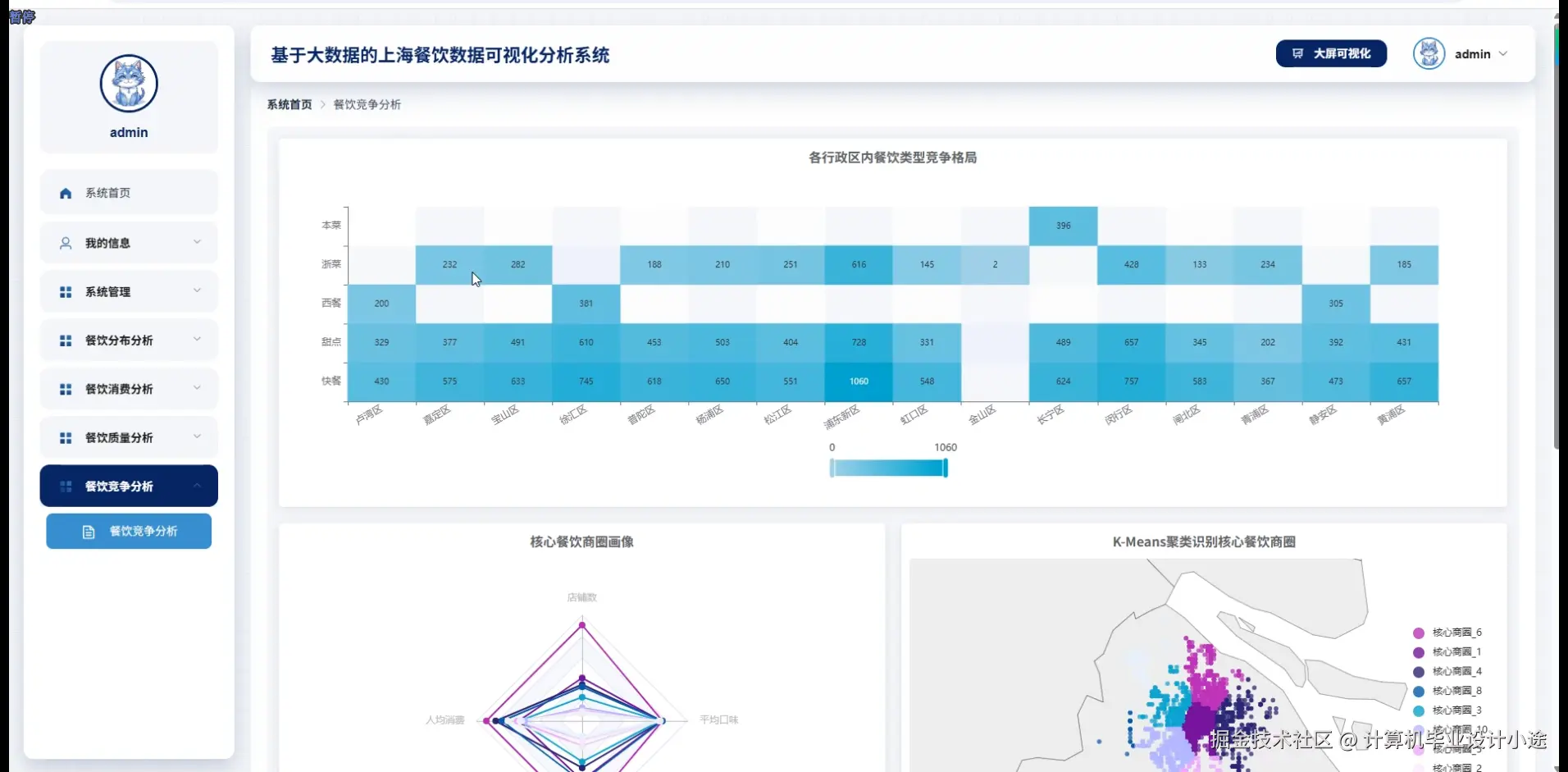
Task: Expand the 餐饮质量分析 menu chevron
Action: pyautogui.click(x=197, y=436)
